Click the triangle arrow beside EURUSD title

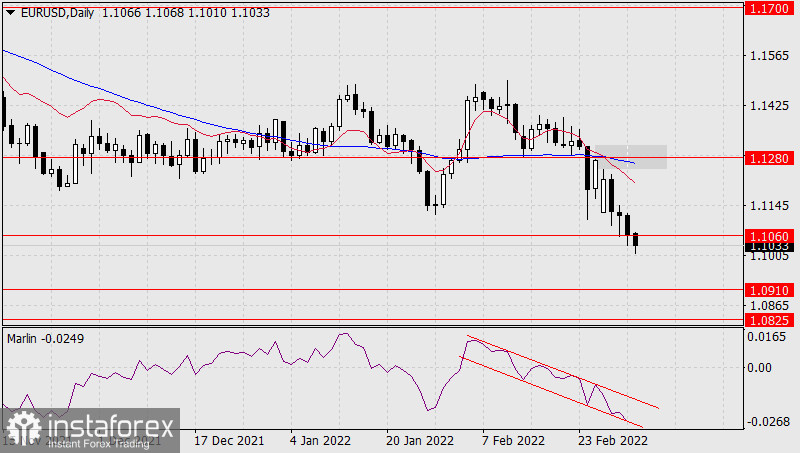coord(10,11)
